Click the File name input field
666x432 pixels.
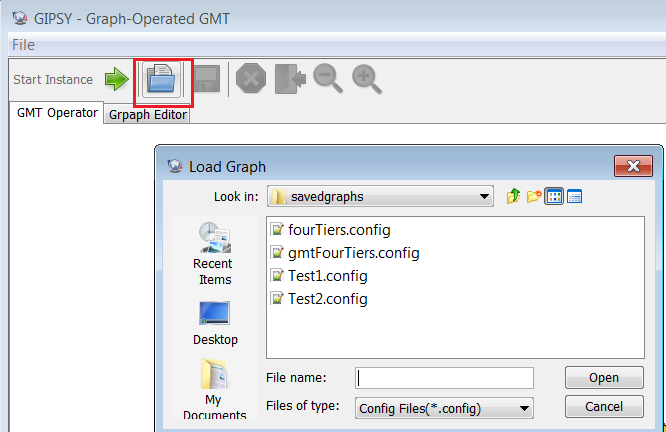(444, 378)
